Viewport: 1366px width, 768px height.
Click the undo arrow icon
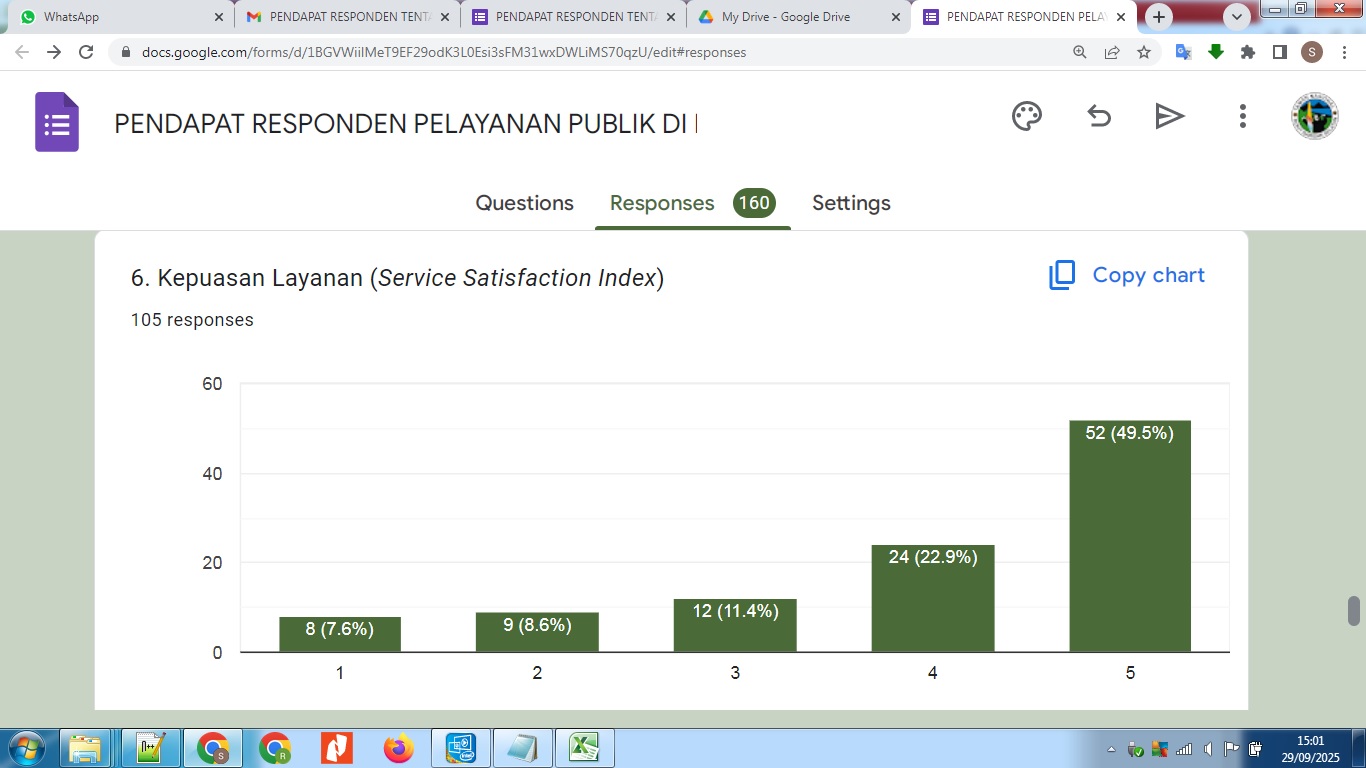tap(1099, 117)
